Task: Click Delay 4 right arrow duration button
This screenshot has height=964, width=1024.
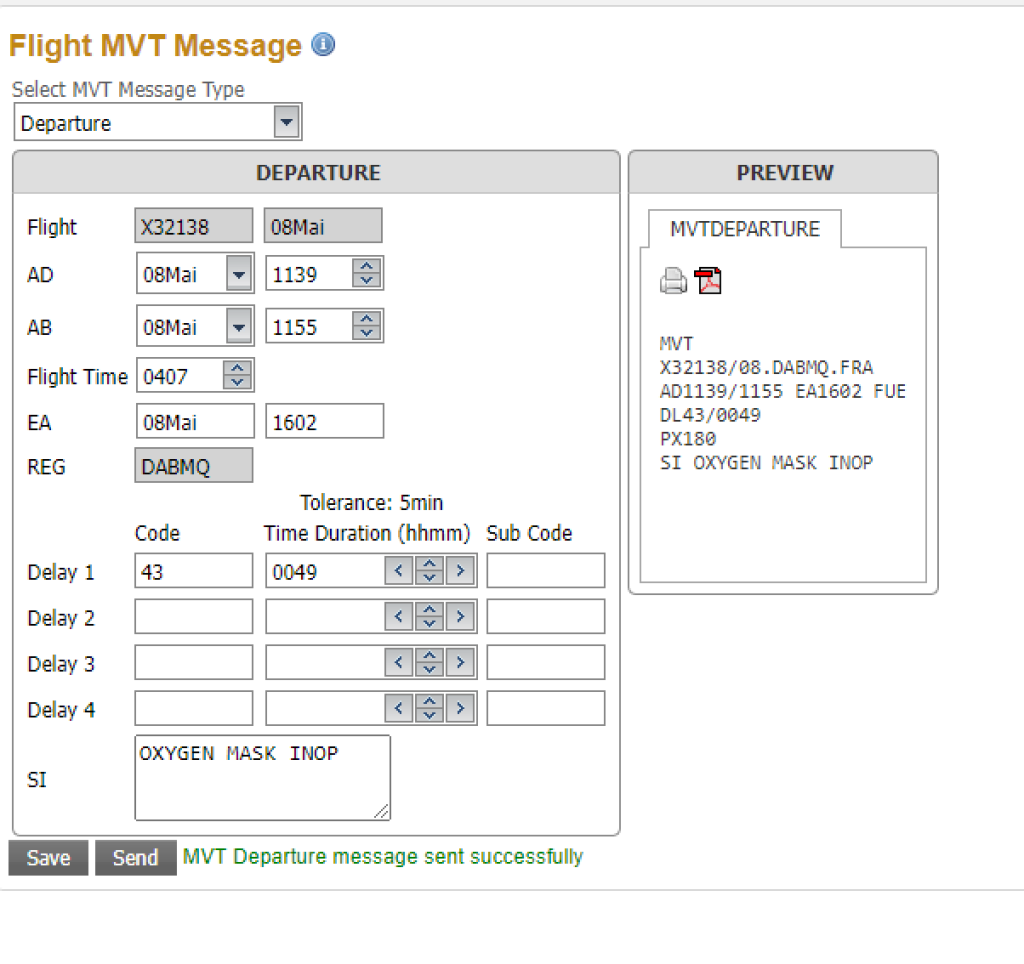Action: [460, 709]
